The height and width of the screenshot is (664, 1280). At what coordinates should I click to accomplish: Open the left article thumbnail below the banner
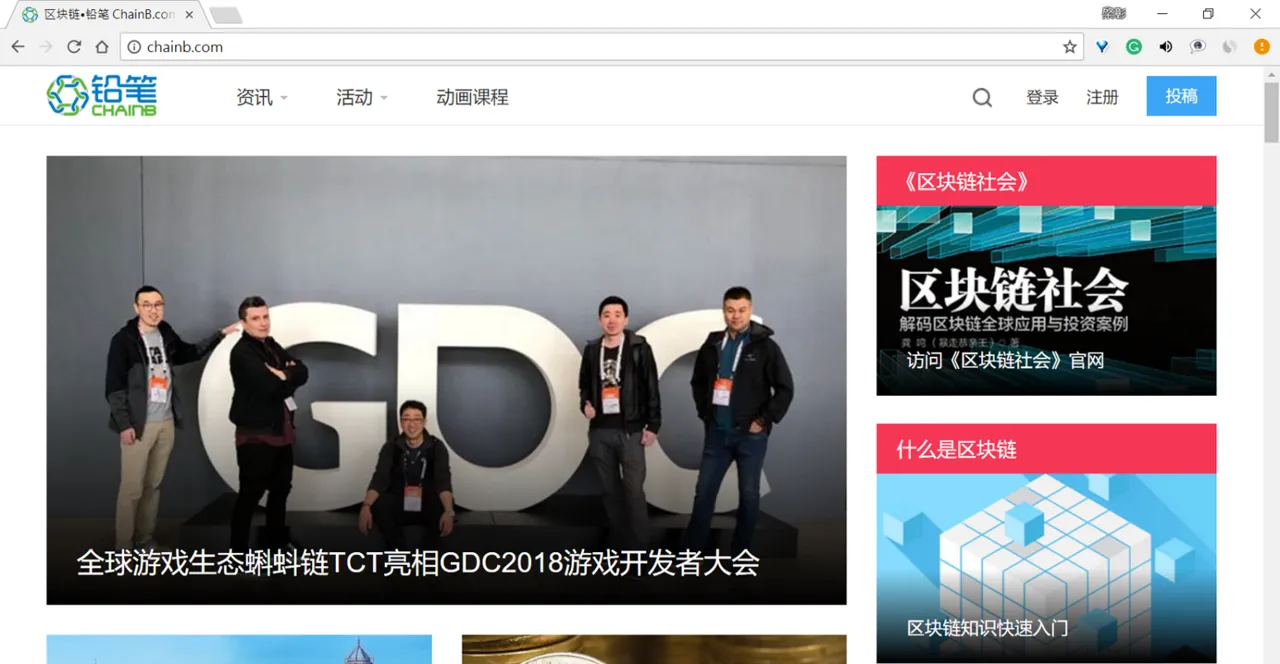(239, 649)
